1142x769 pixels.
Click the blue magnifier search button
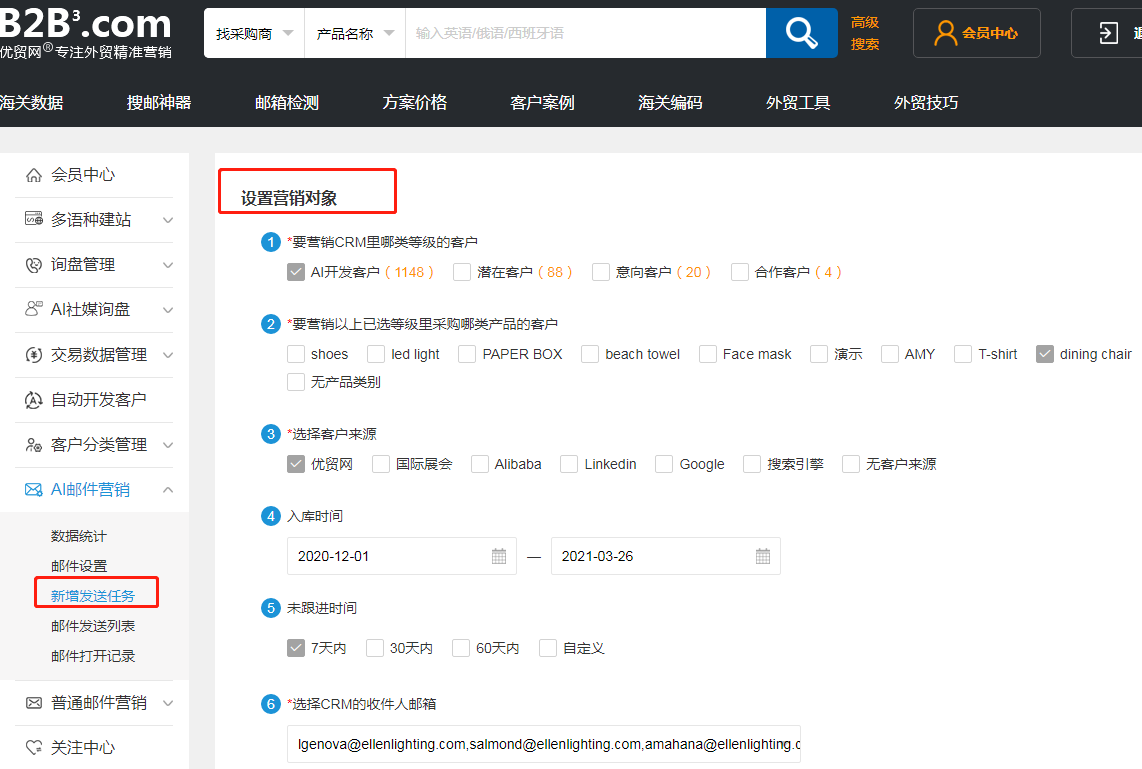coord(801,33)
